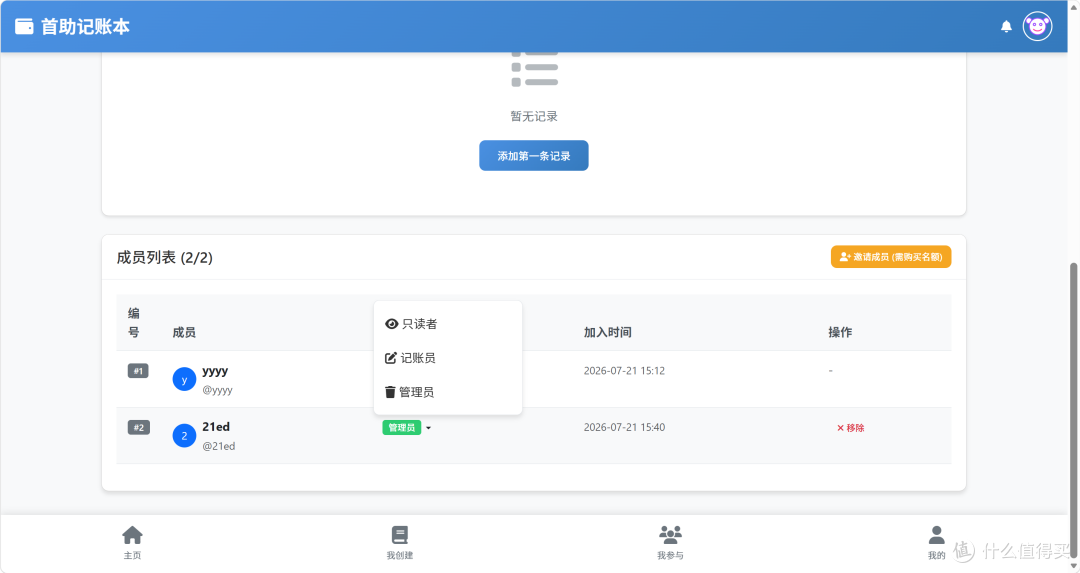
Task: Click 成员列表 (2/2) heading
Action: pyautogui.click(x=165, y=258)
